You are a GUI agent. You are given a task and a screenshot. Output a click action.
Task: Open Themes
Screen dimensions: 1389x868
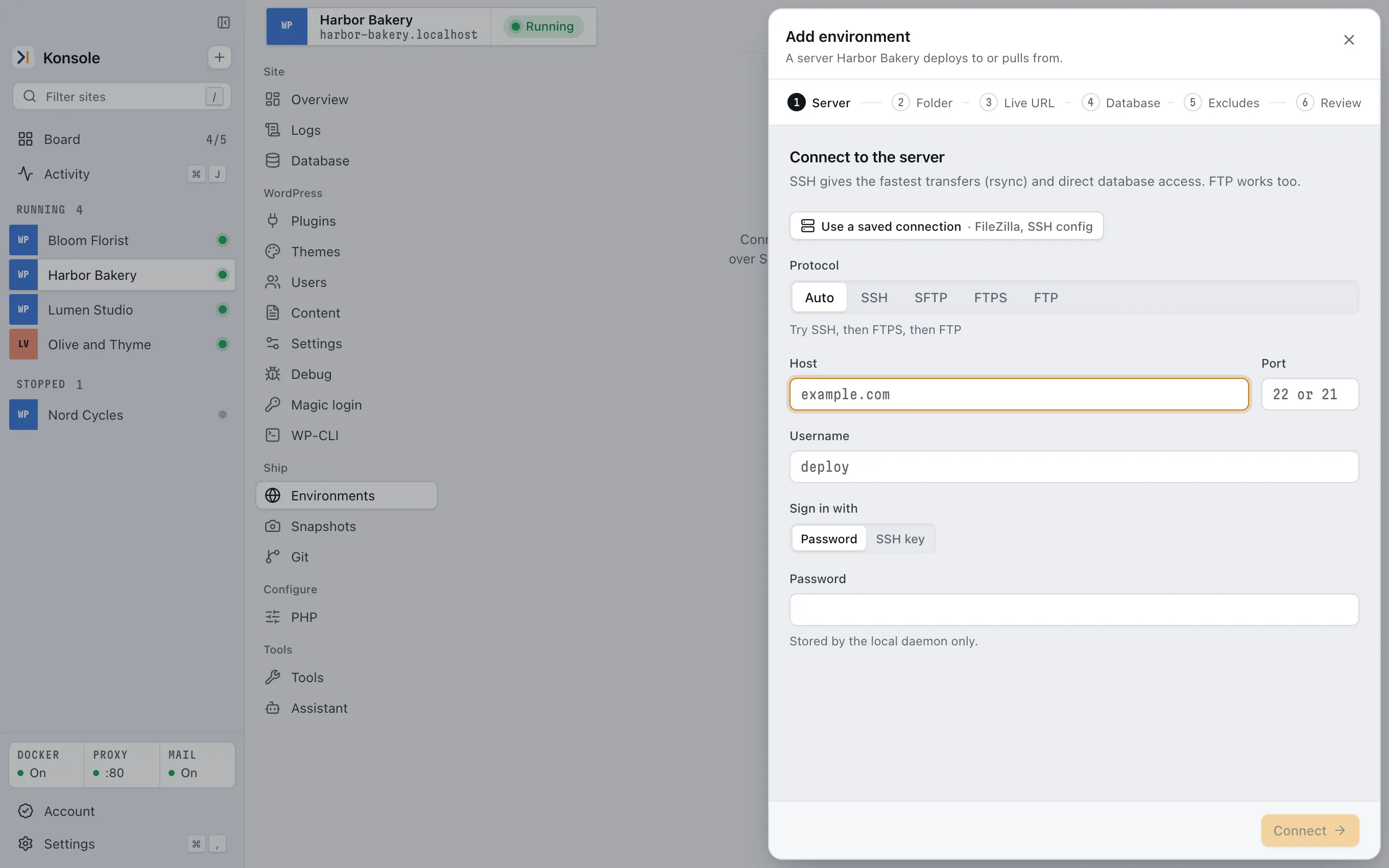[347, 251]
